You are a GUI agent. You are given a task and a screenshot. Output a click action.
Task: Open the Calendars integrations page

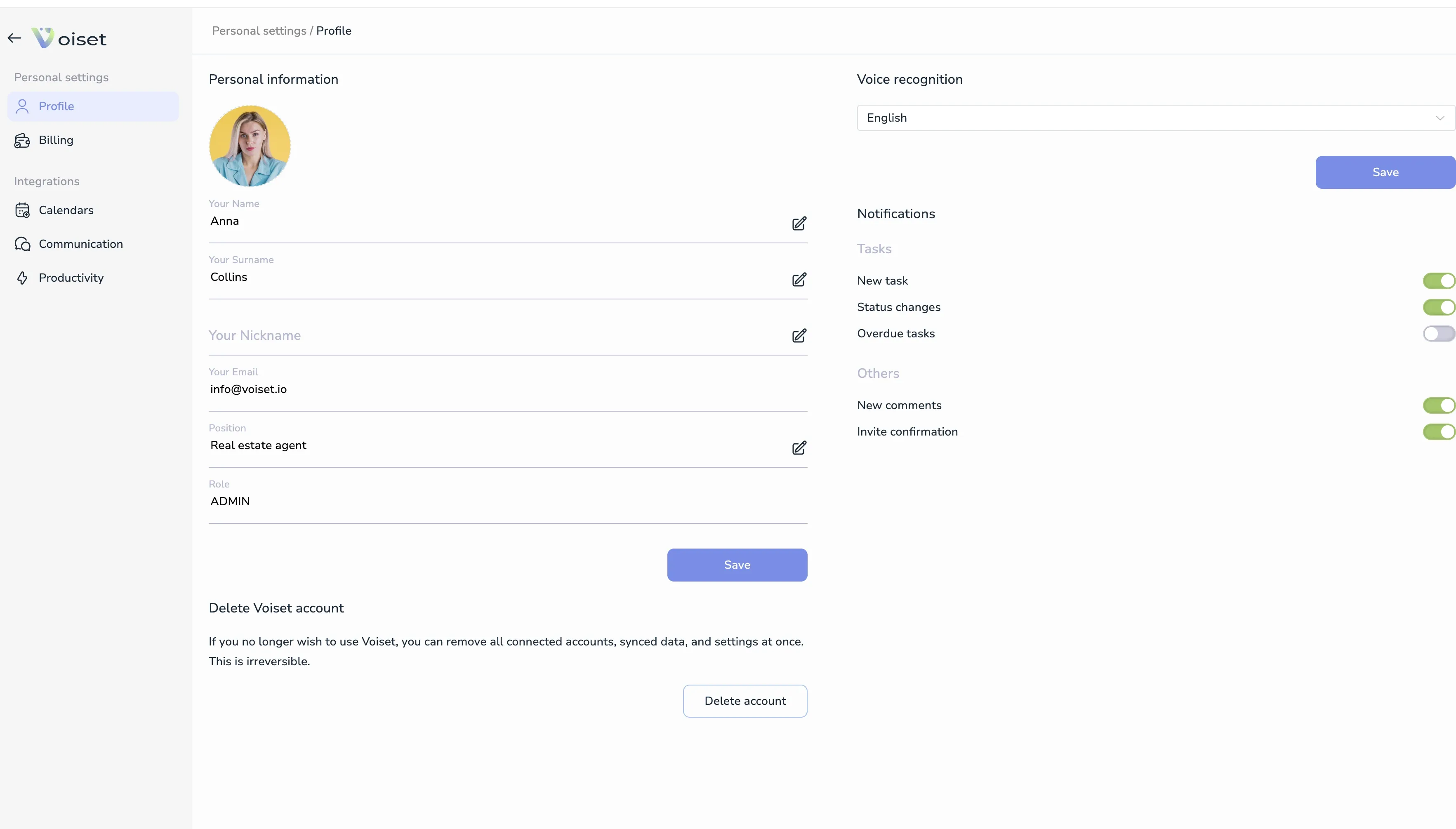point(66,210)
